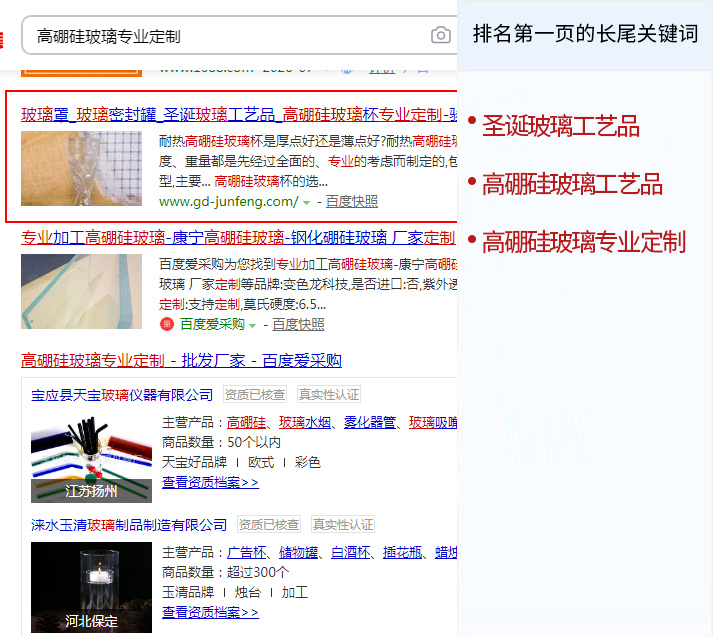Click the 圣诞玻璃工艺品 keyword text
The width and height of the screenshot is (713, 637).
(x=561, y=126)
